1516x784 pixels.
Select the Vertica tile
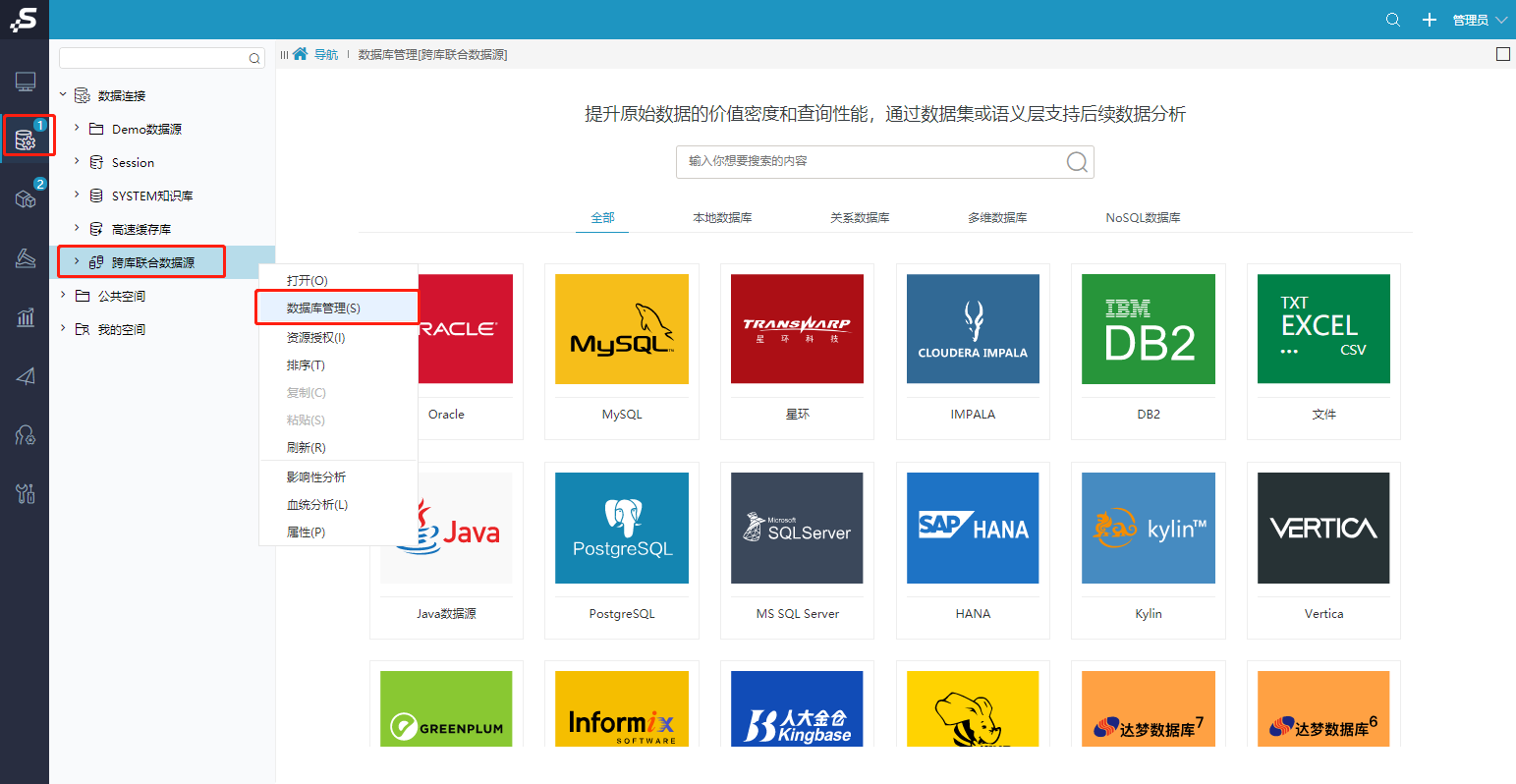pos(1323,550)
